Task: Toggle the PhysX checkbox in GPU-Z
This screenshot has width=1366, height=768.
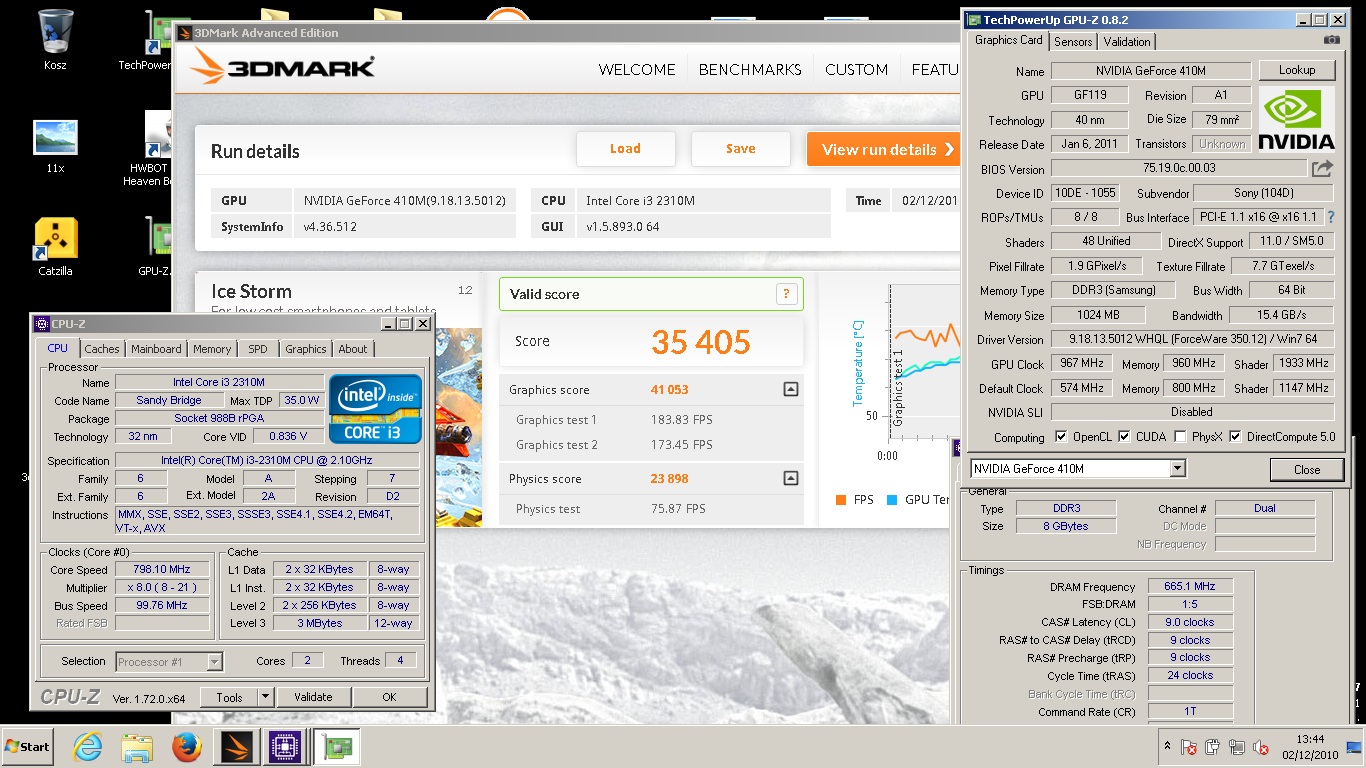Action: (1181, 437)
